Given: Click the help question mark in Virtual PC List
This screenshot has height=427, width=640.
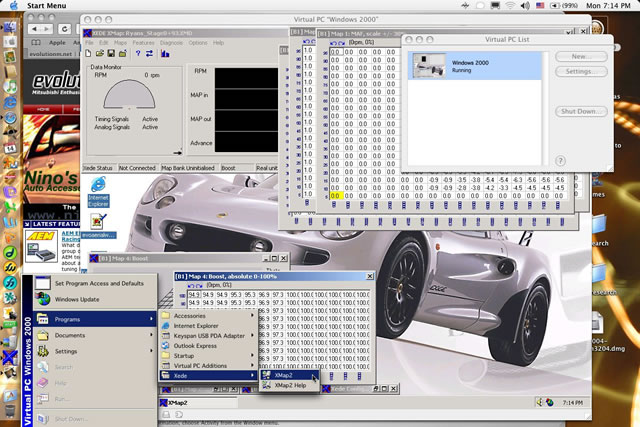Looking at the screenshot, I should [560, 160].
